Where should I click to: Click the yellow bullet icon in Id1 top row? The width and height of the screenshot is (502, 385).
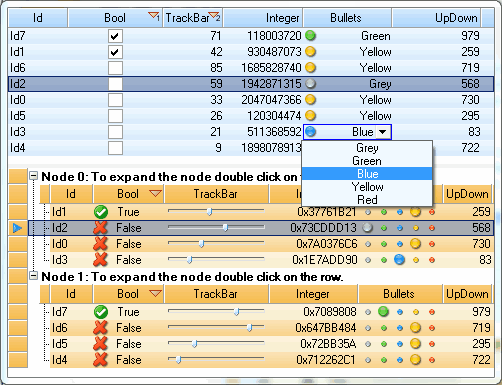tap(310, 51)
